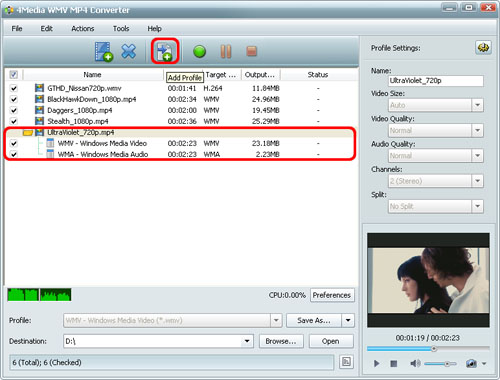The height and width of the screenshot is (380, 500).
Task: Click the Add File toolbar icon
Action: click(104, 52)
